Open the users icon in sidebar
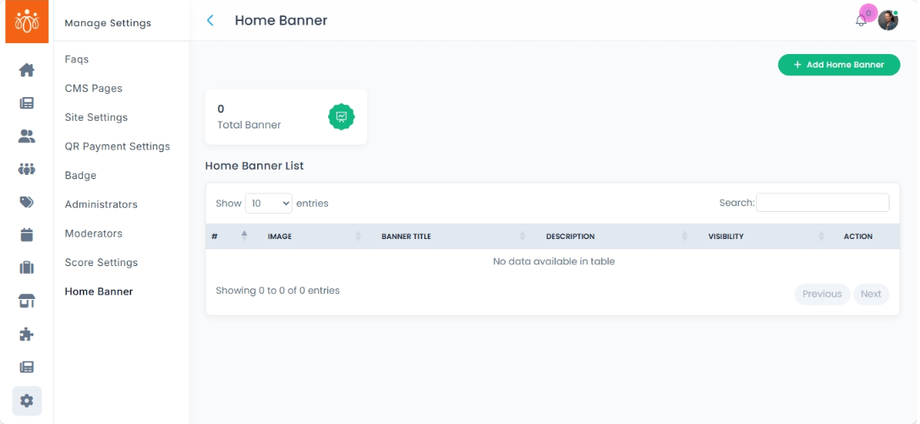Viewport: 920px width, 424px height. tap(27, 136)
